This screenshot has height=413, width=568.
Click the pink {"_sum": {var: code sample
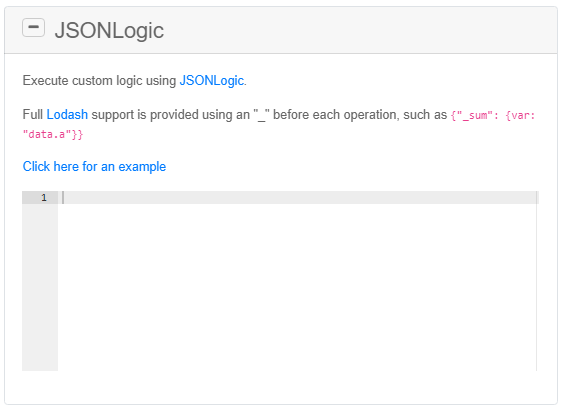(x=493, y=115)
